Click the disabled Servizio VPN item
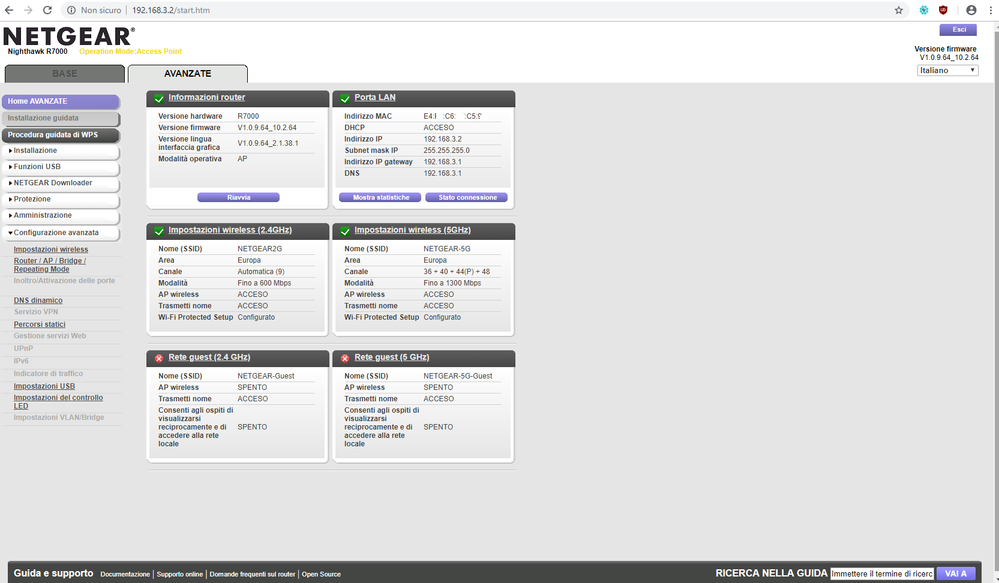This screenshot has width=999, height=583. click(x=36, y=312)
